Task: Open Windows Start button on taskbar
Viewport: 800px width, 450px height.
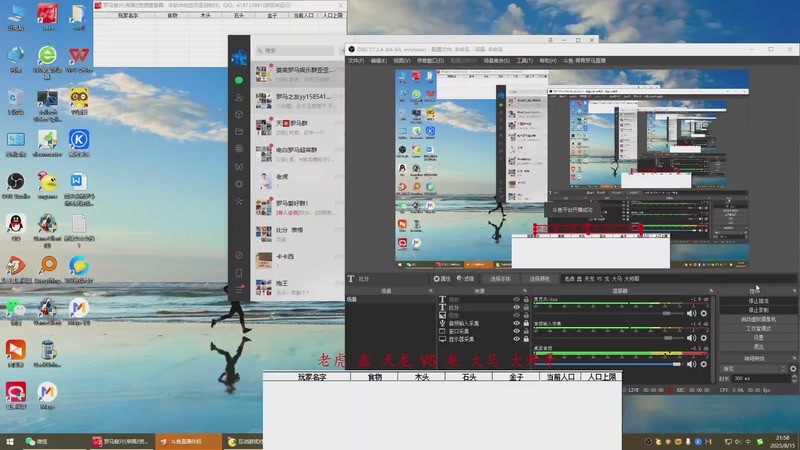Action: pos(10,441)
